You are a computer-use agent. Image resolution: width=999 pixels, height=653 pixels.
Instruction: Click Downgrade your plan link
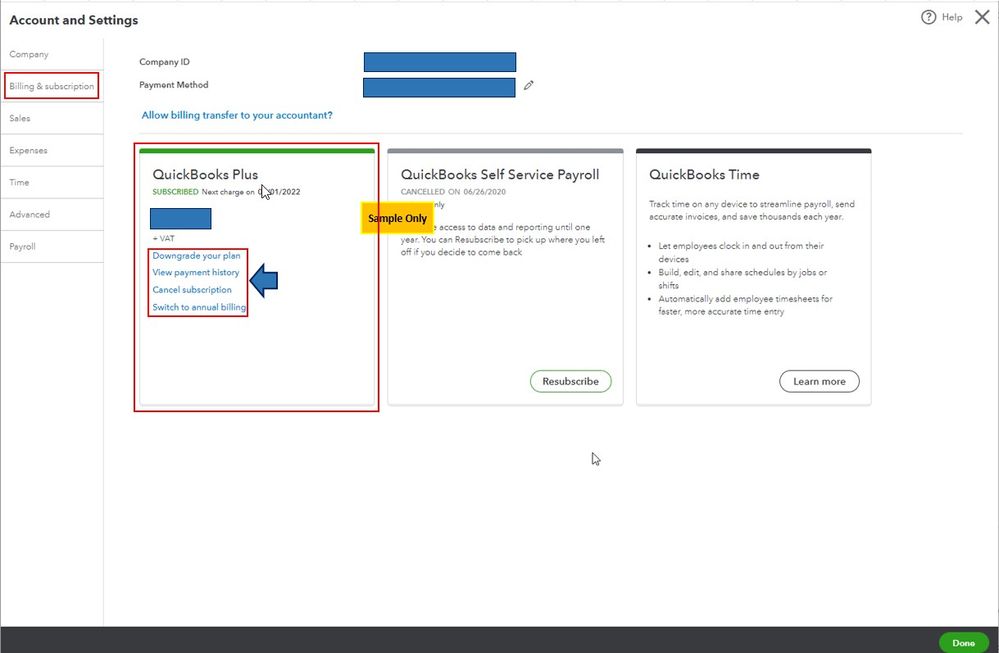coord(196,255)
